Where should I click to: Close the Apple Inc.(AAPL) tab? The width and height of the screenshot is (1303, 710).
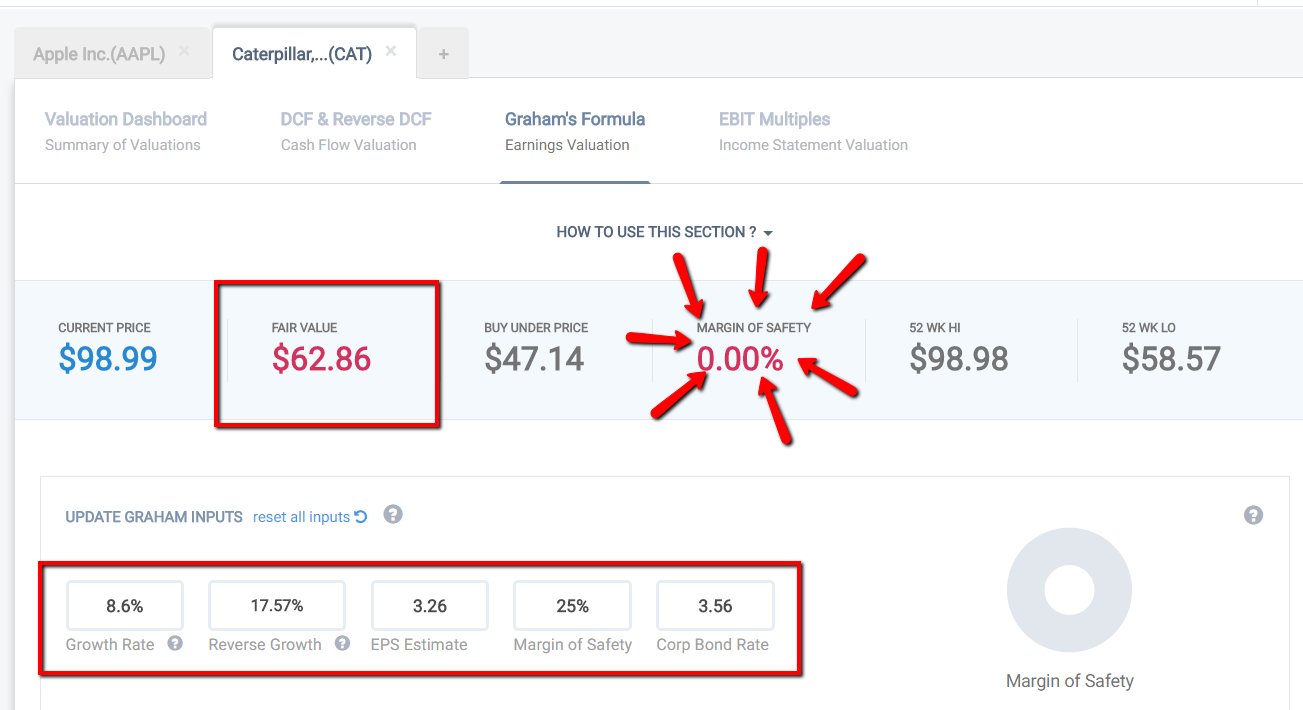[x=184, y=50]
